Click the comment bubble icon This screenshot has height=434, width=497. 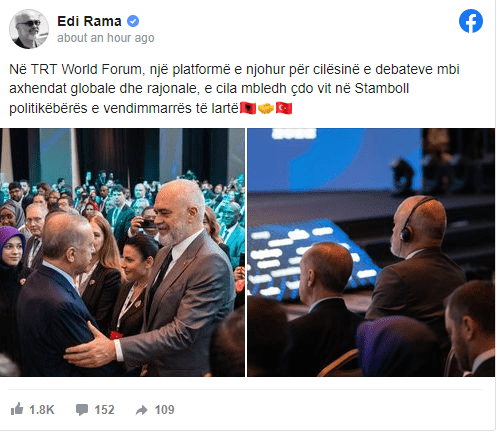coord(82,410)
